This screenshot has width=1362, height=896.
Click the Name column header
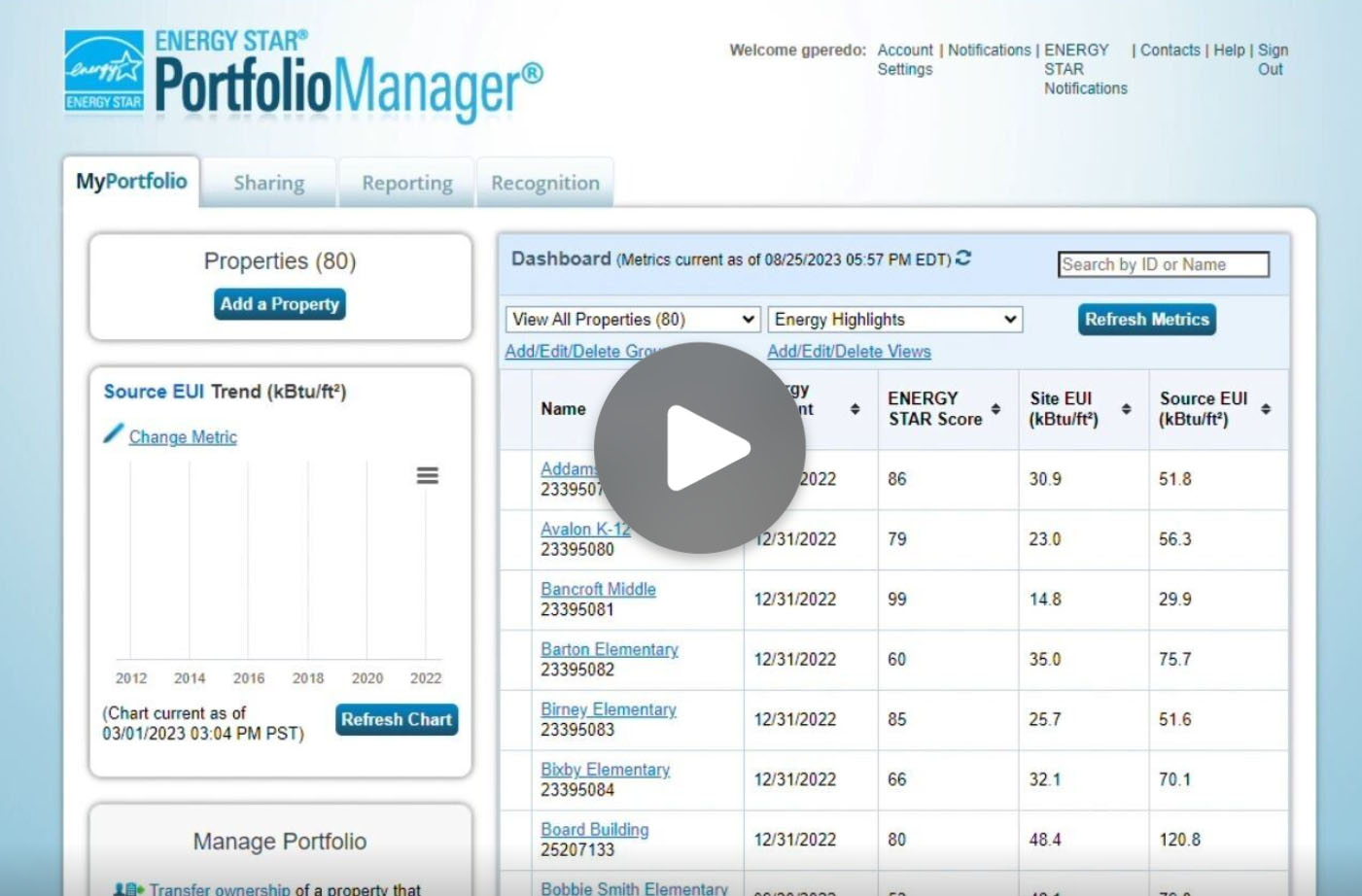click(563, 409)
